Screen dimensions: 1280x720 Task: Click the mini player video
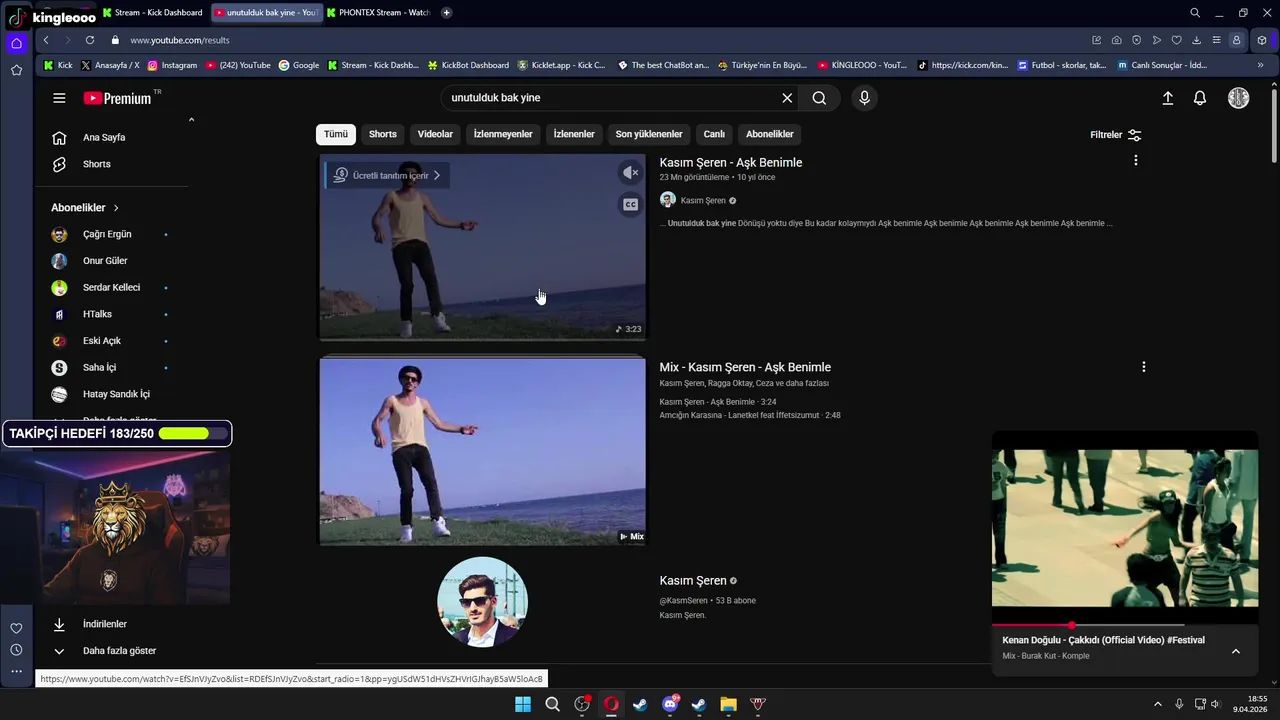click(x=1125, y=528)
